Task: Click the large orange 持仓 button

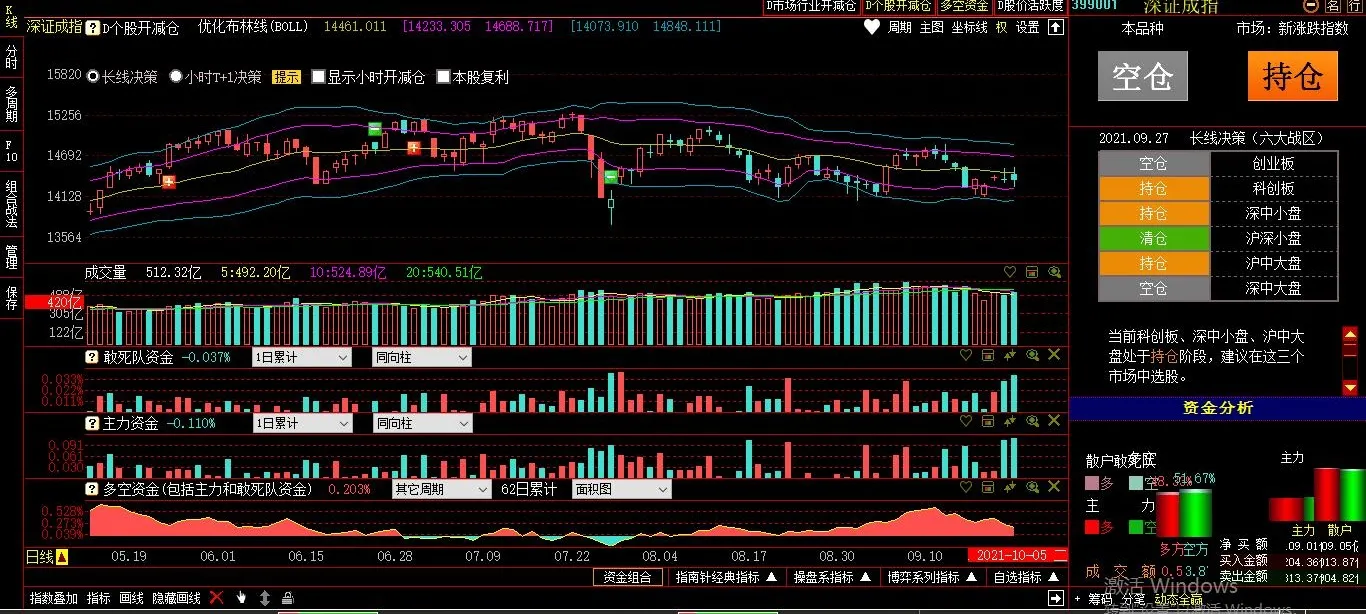Action: 1292,76
